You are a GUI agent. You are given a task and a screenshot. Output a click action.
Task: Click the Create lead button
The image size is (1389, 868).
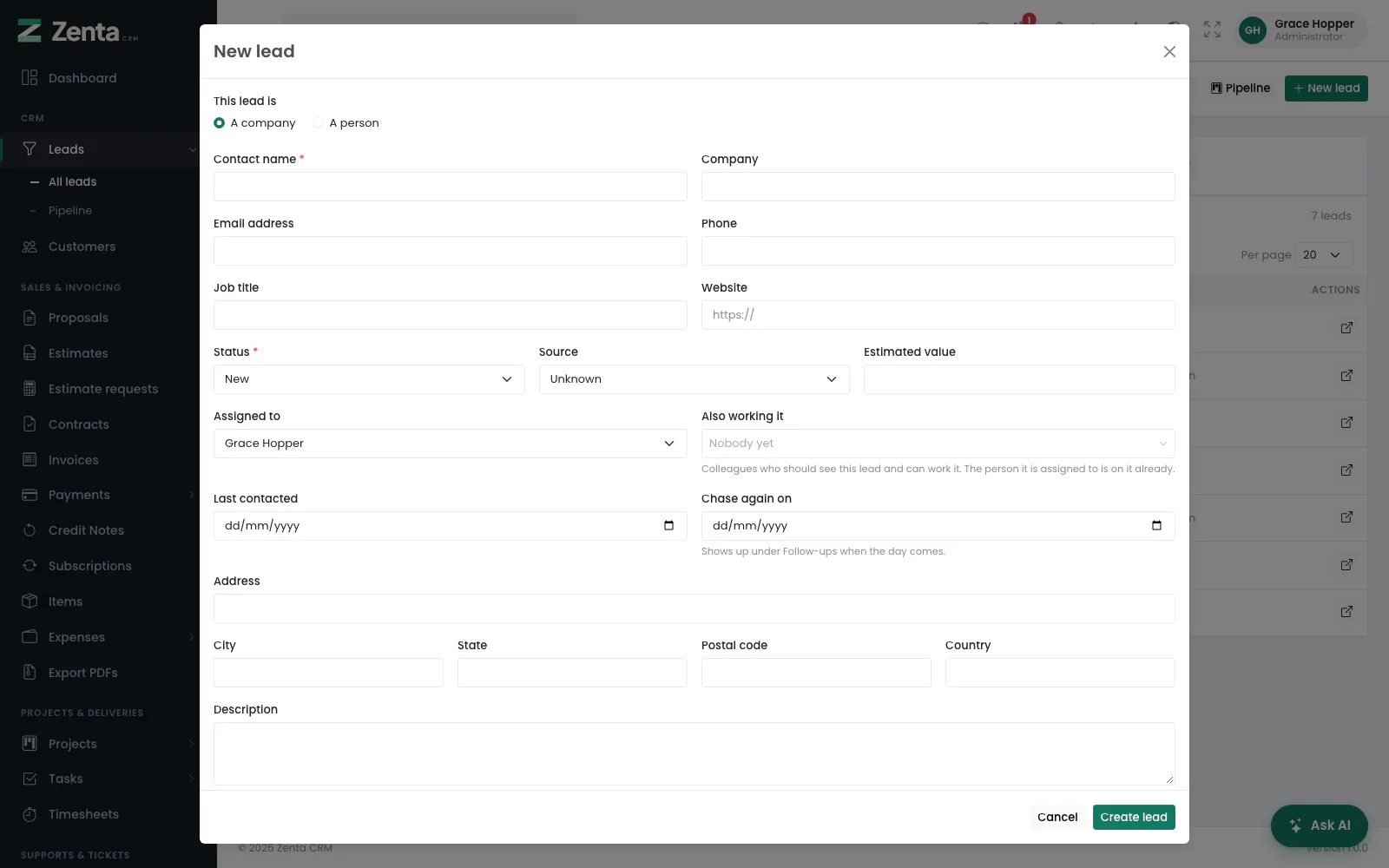[x=1134, y=817]
